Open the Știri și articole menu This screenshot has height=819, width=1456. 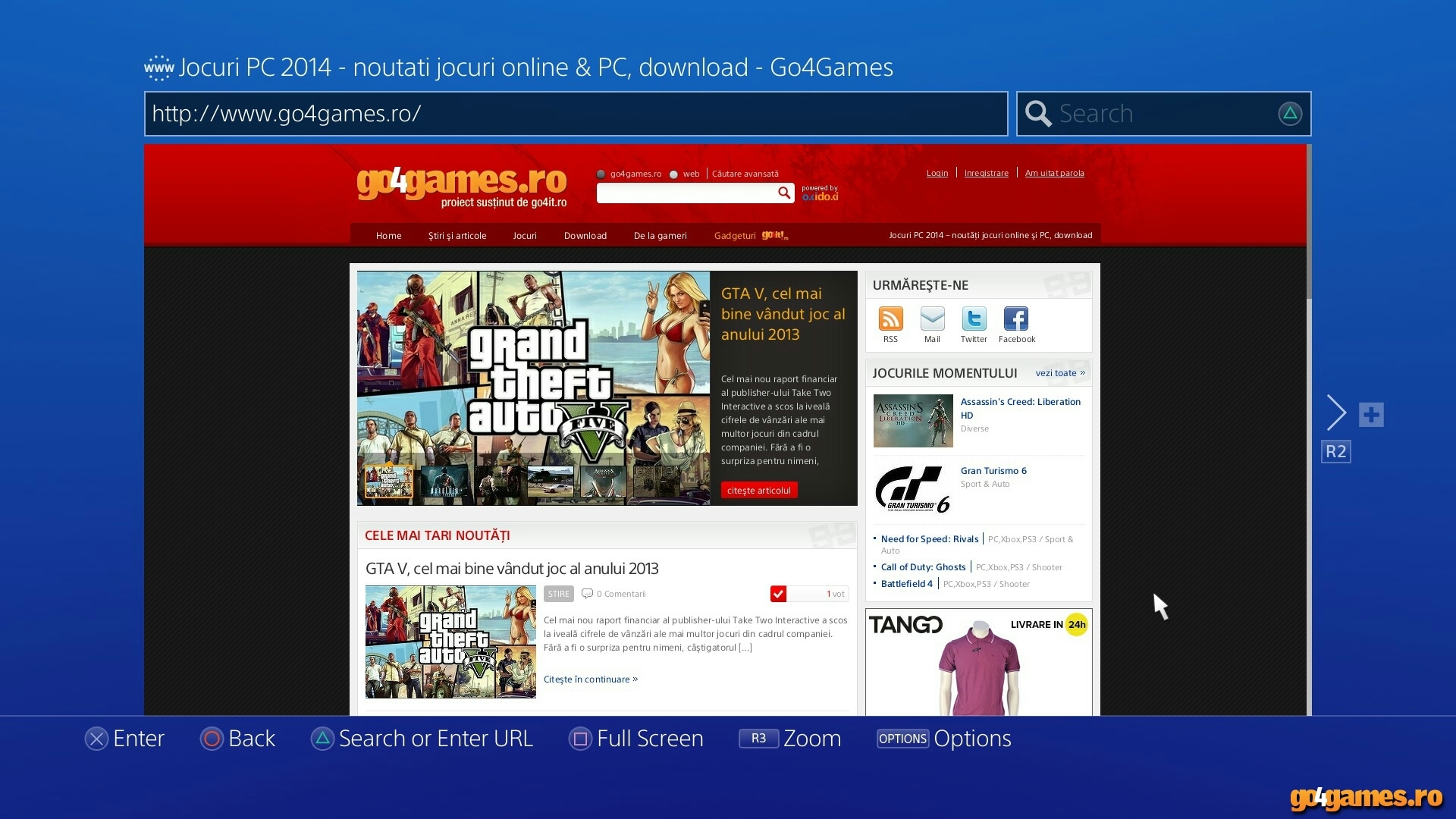(457, 236)
